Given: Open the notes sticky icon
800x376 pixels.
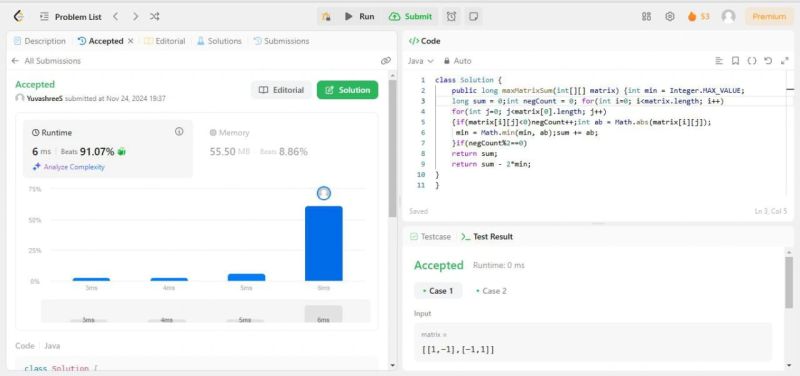Looking at the screenshot, I should pyautogui.click(x=473, y=16).
